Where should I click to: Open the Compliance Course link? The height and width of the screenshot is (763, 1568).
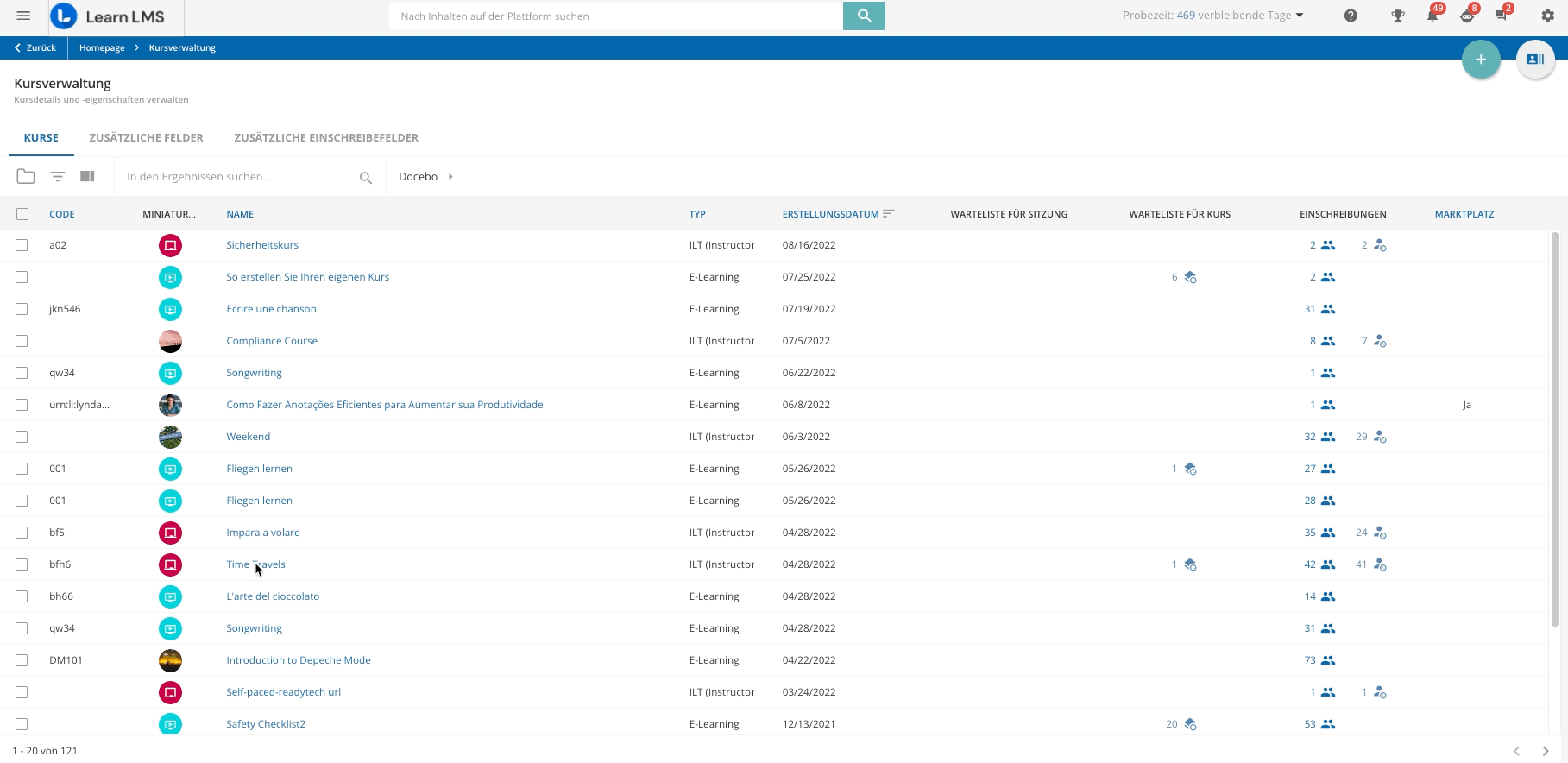[272, 341]
